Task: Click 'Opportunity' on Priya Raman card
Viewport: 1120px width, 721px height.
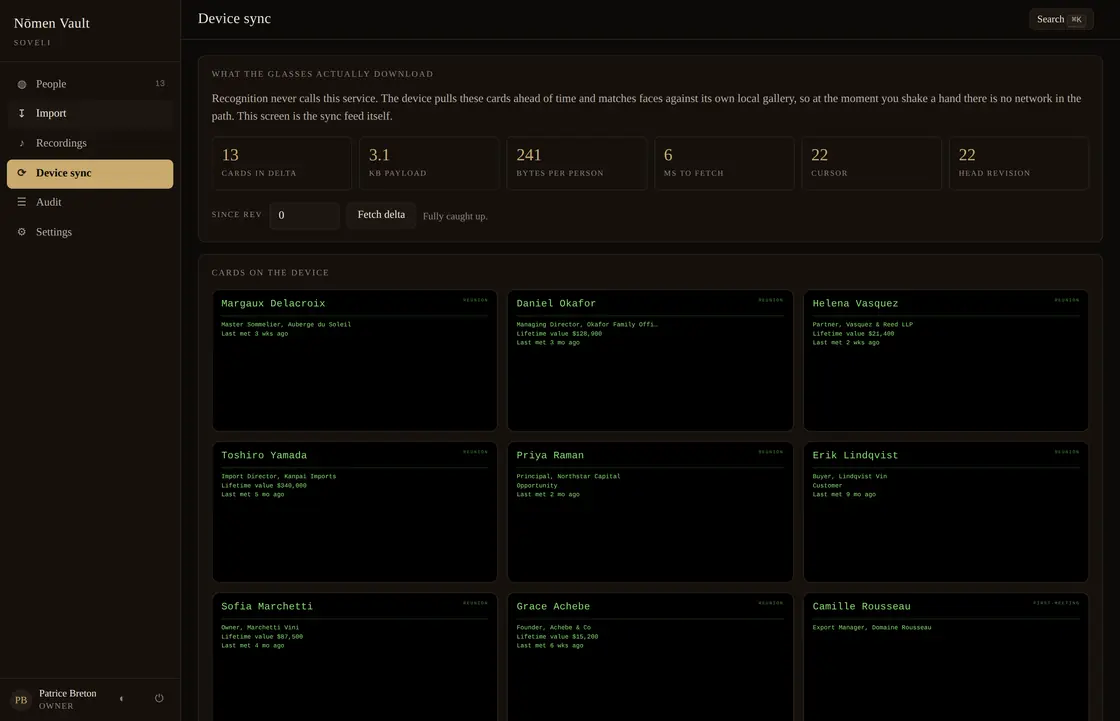Action: coord(536,486)
